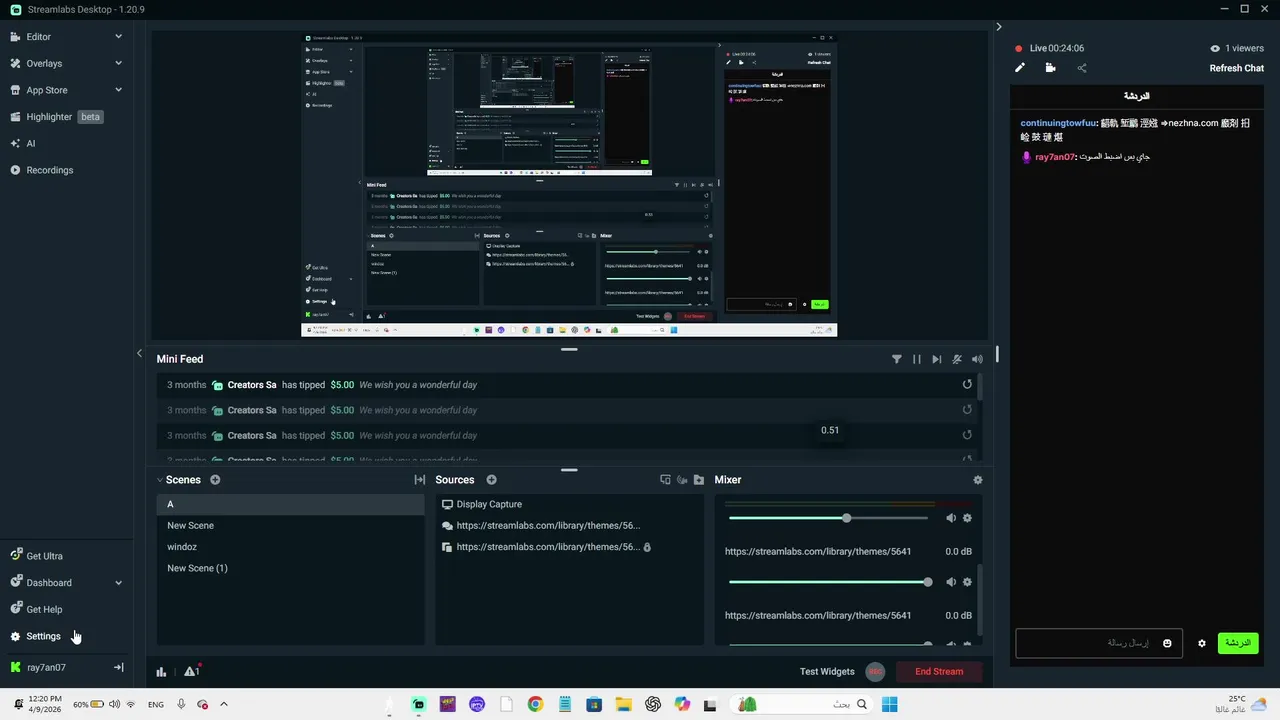The image size is (1280, 720).
Task: Click the Mixer panel vertical scrollbar
Action: 980,598
